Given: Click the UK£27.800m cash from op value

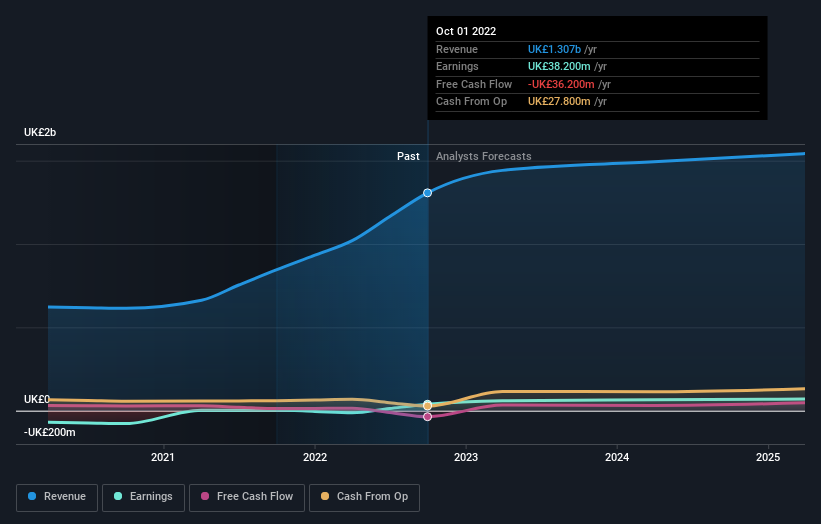Looking at the screenshot, I should click(559, 102).
